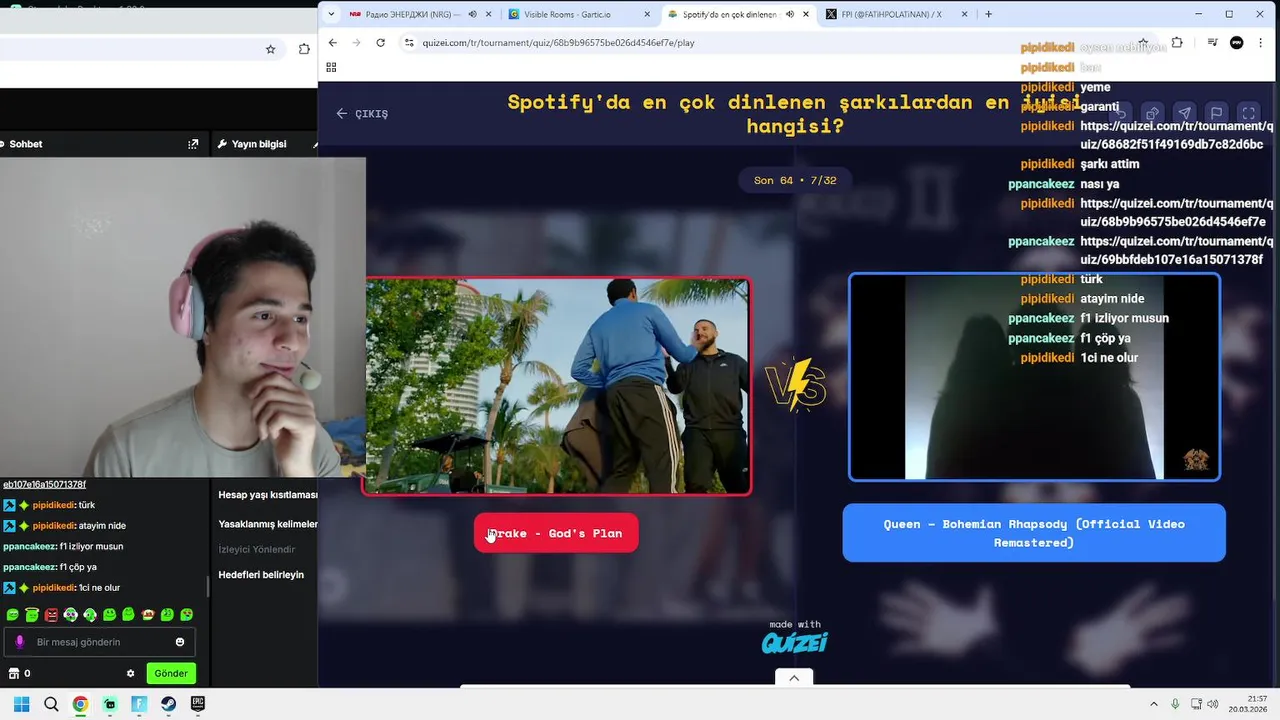Enter fullscreen mode in quiz
The height and width of the screenshot is (720, 1280).
tap(1248, 113)
